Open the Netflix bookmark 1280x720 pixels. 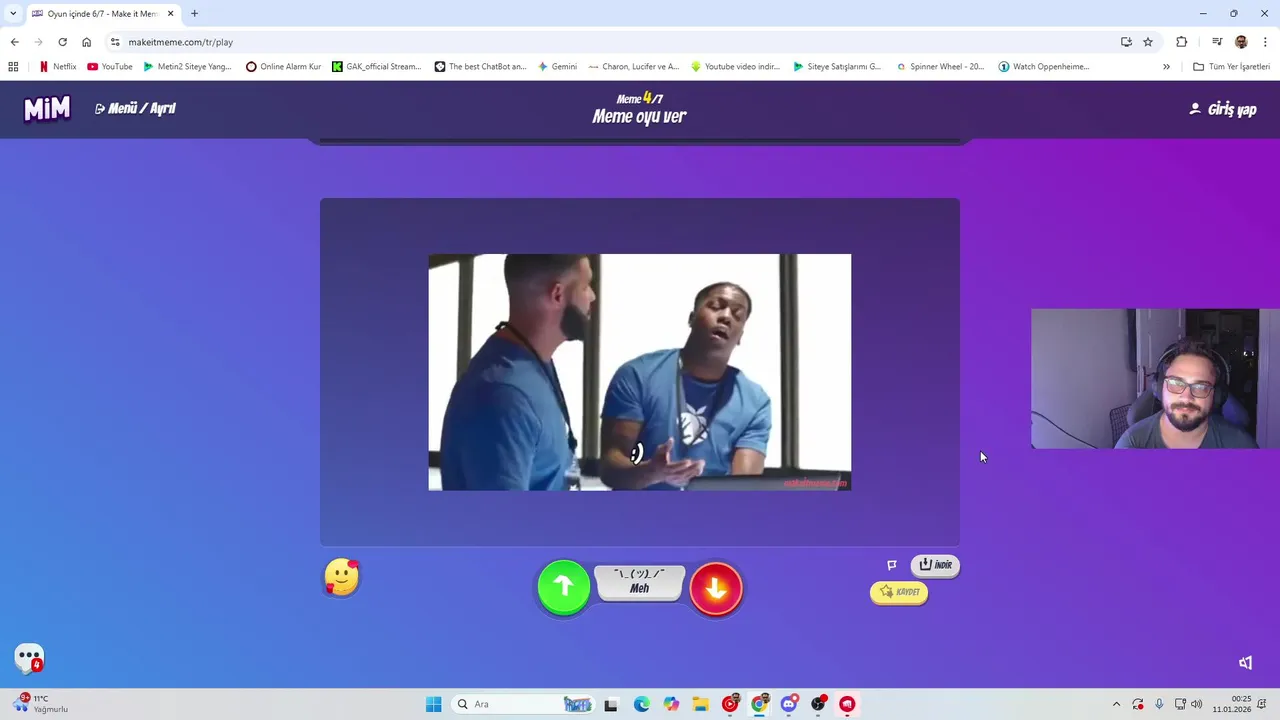58,67
